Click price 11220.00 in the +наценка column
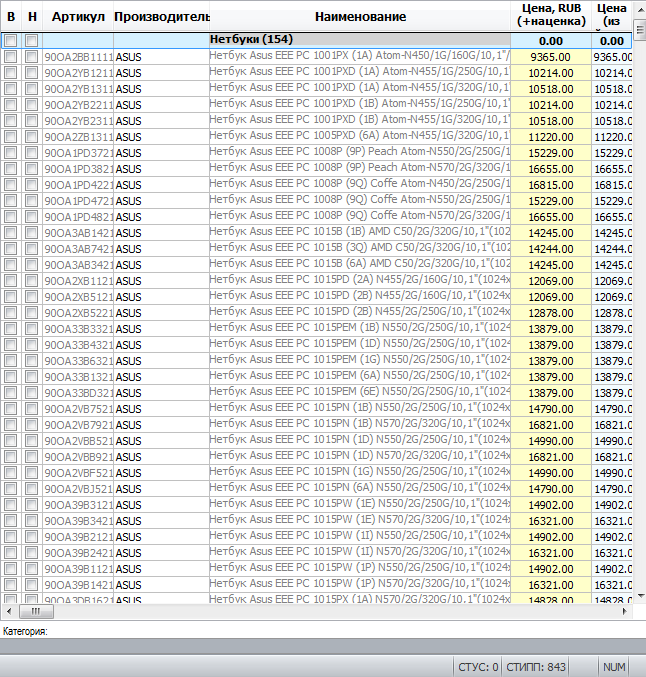646x677 pixels. point(551,137)
